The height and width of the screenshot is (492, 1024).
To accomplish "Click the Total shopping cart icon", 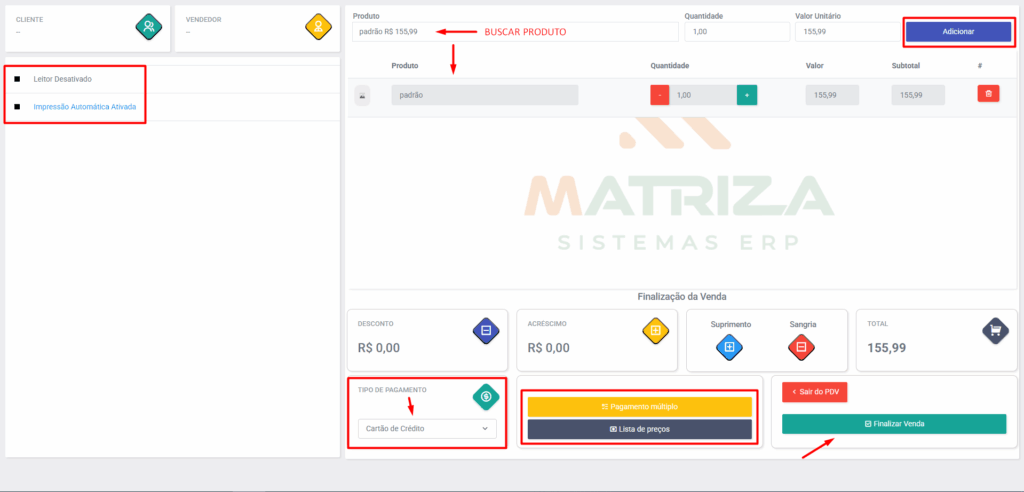I will [x=995, y=331].
